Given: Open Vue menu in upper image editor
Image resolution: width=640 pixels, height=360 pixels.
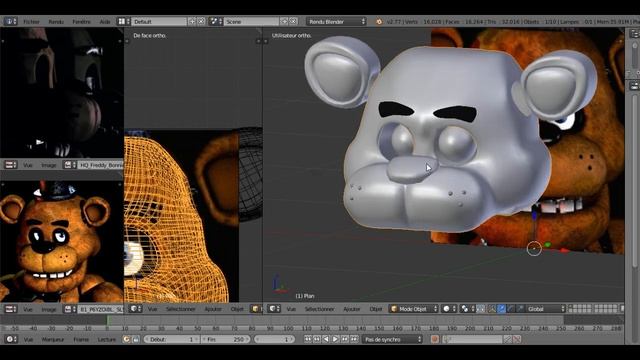Looking at the screenshot, I should click(27, 165).
